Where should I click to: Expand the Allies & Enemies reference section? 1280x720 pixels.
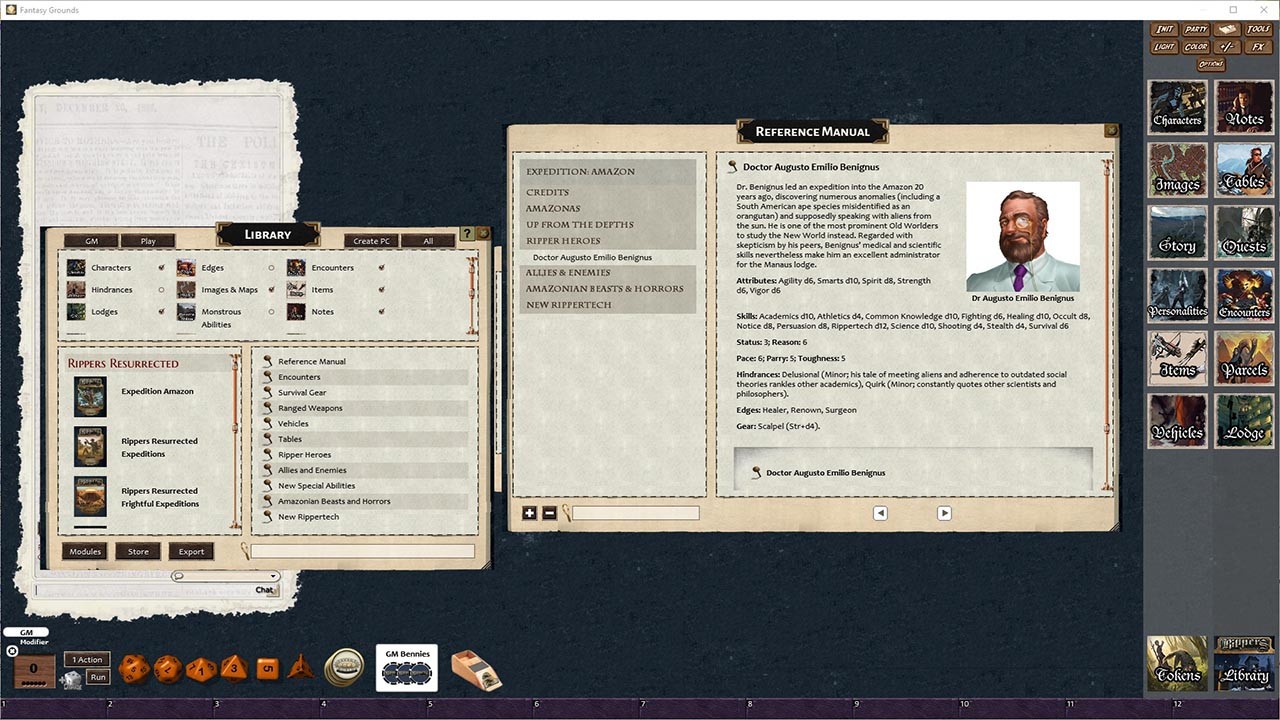click(569, 272)
